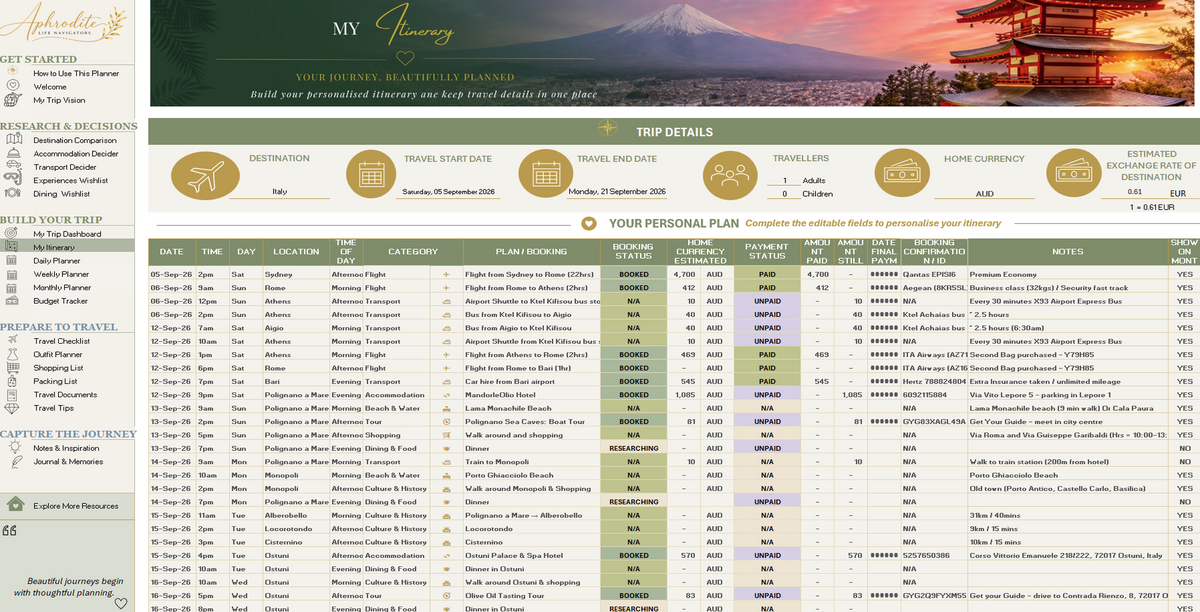Viewport: 1200px width, 612px height.
Task: Click the map icon beside Destination Comparison
Action: (13, 140)
